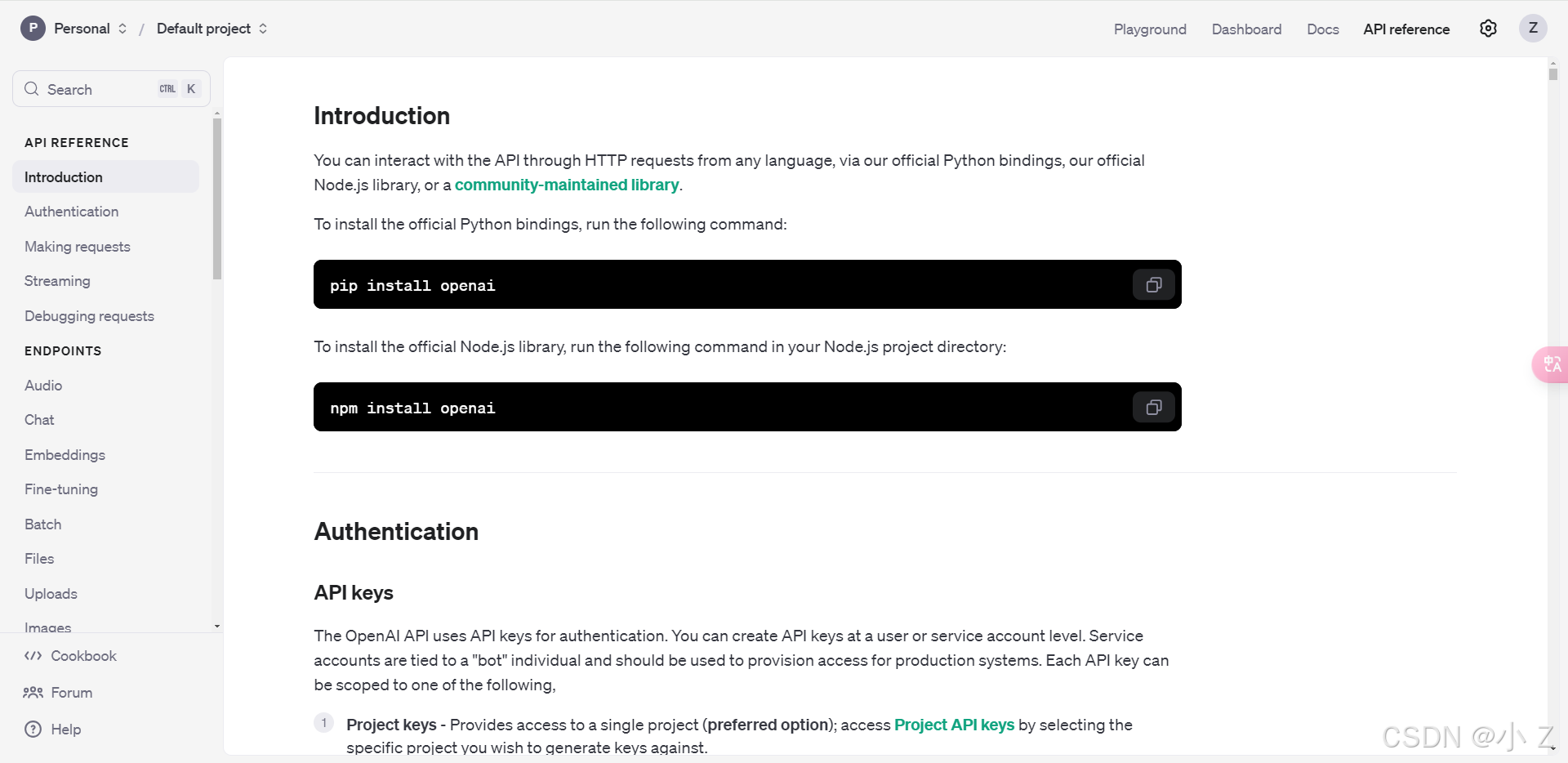Screen dimensions: 1568x763
Task: Switch to the Playground tab
Action: [x=1150, y=29]
